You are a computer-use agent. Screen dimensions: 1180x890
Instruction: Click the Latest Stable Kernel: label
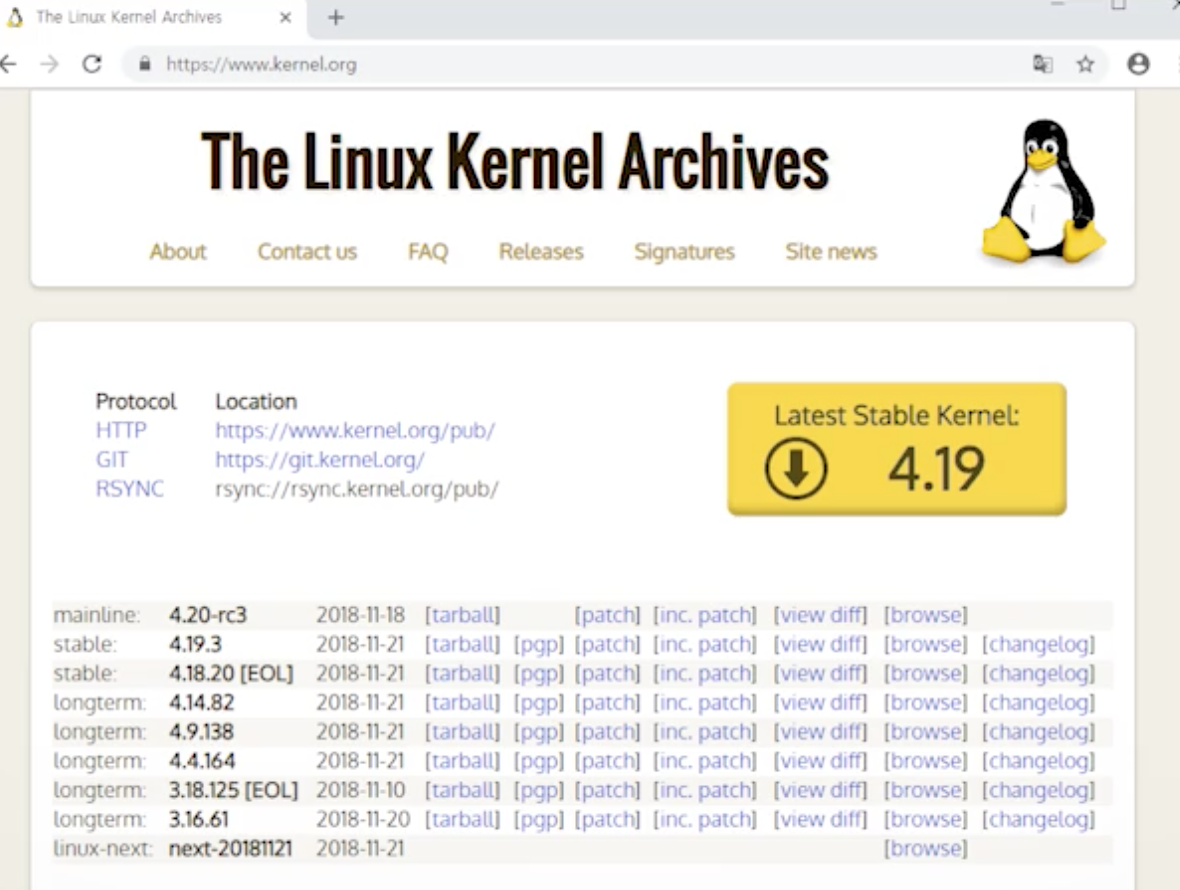coord(896,415)
